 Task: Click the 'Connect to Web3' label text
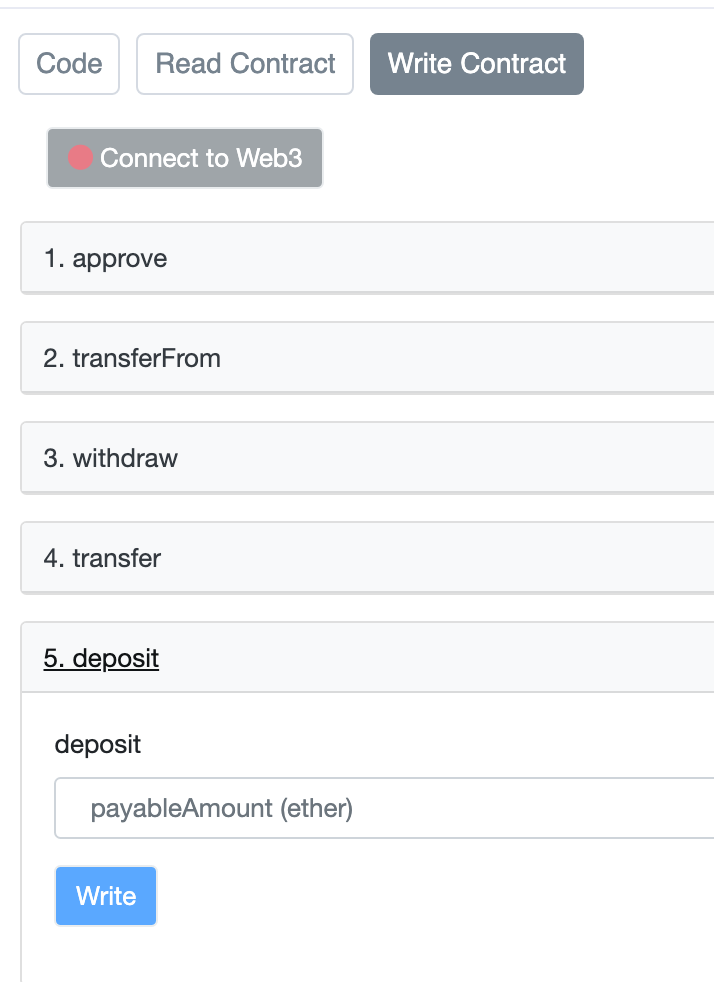[201, 158]
